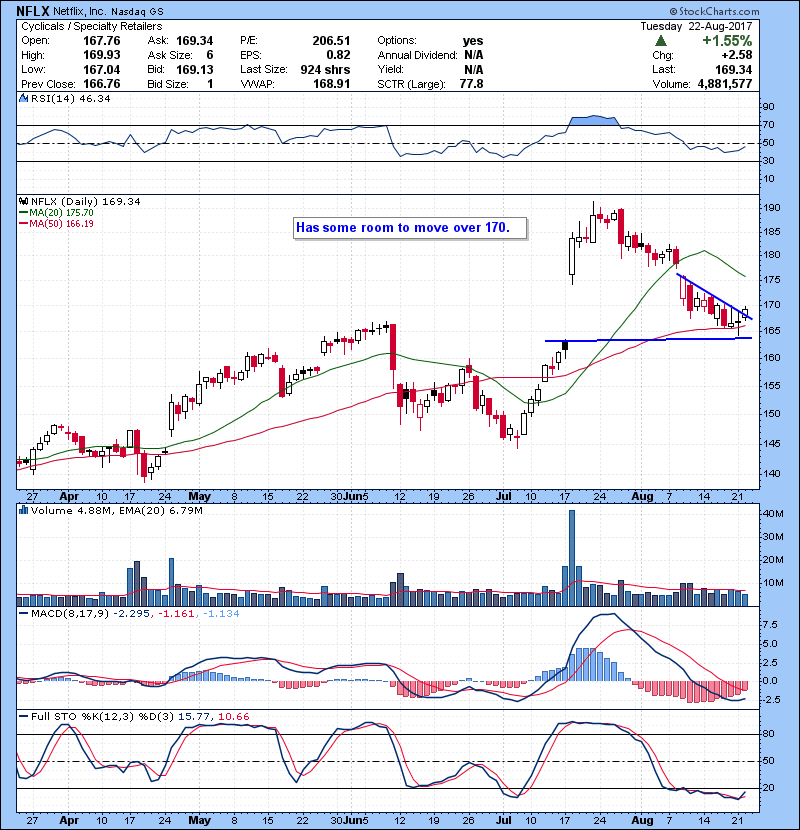Click the Yield N/A value
Screen dimensions: 800x830
[x=474, y=69]
